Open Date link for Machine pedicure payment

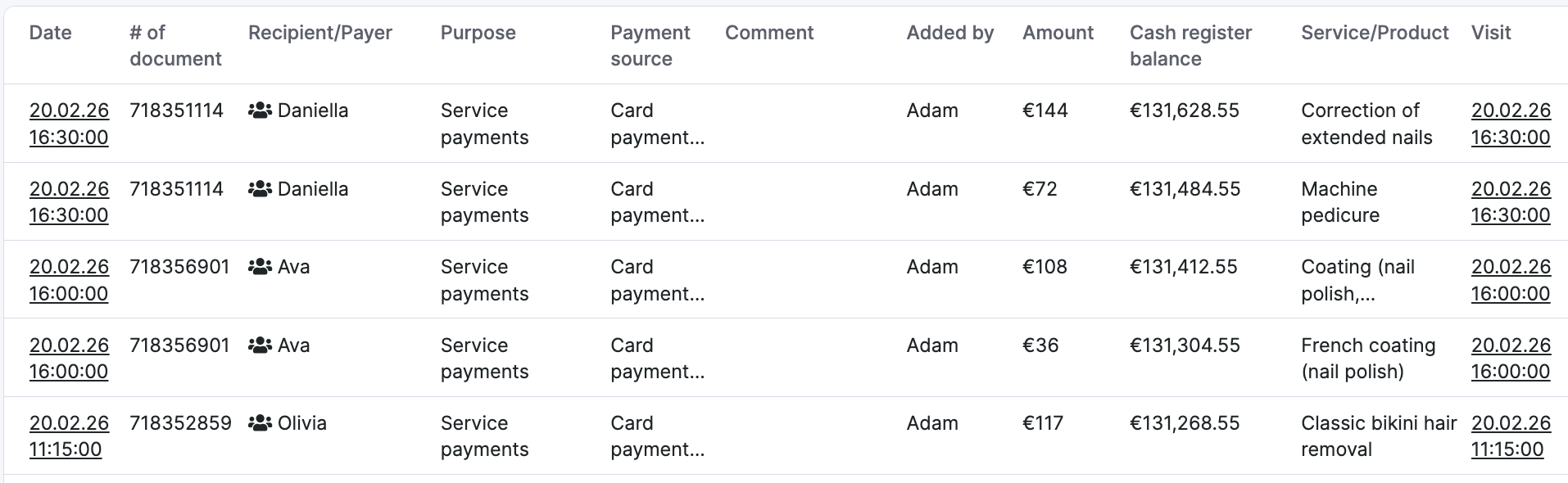click(69, 202)
